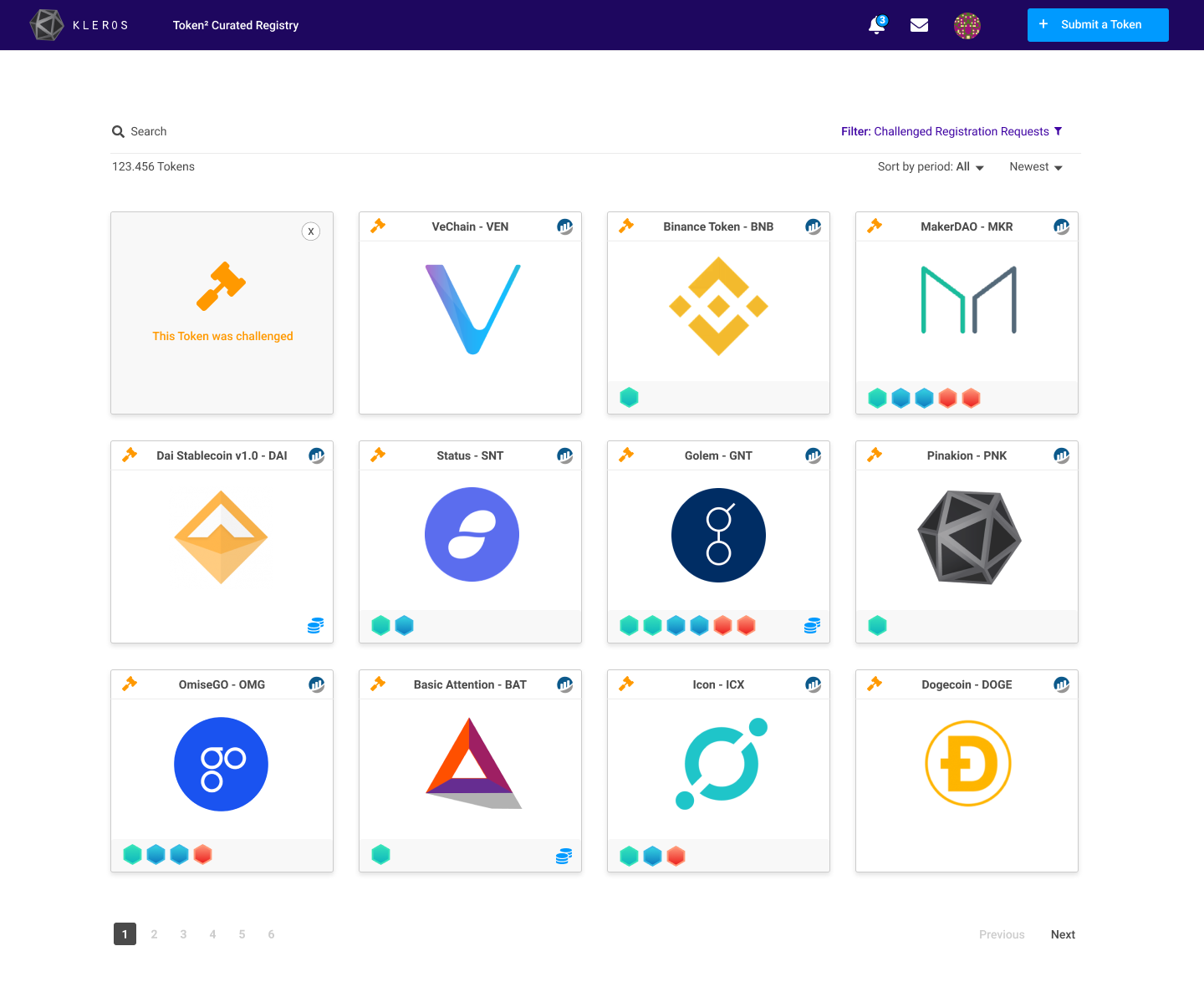This screenshot has height=1002, width=1204.
Task: Click the gavel icon on MakerDAO card
Action: 875,226
